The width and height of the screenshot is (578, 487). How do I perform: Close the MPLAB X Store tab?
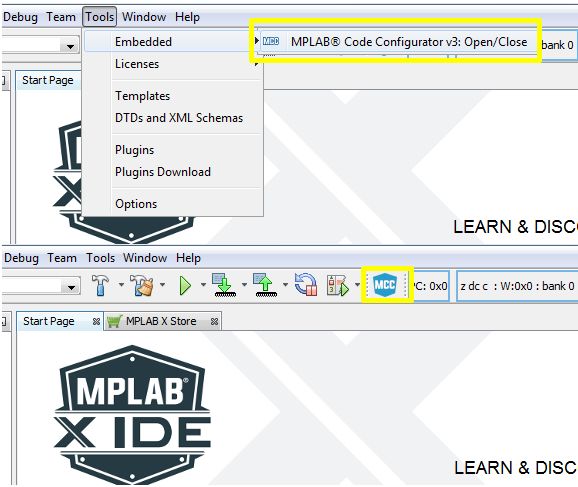(214, 321)
